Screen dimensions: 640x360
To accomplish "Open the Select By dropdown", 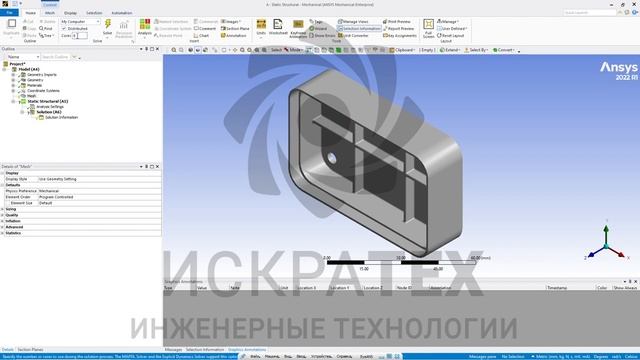I will (476, 50).
